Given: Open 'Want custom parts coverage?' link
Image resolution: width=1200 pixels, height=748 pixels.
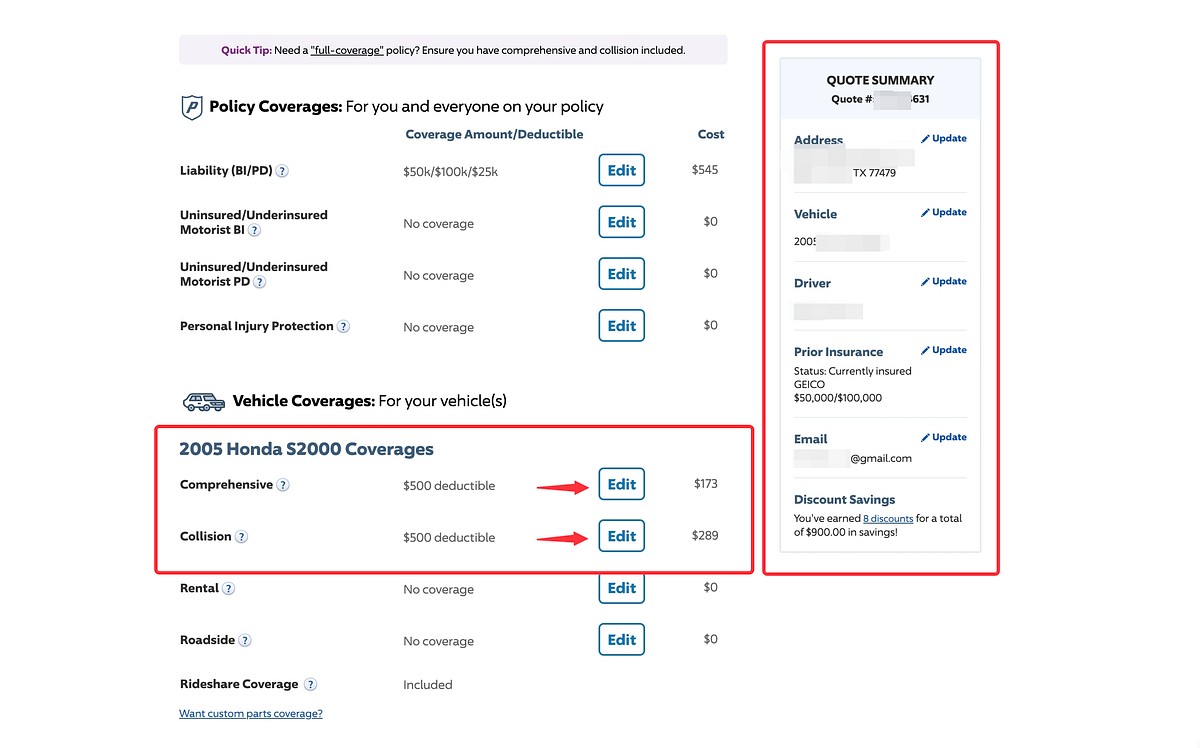Looking at the screenshot, I should pyautogui.click(x=251, y=714).
